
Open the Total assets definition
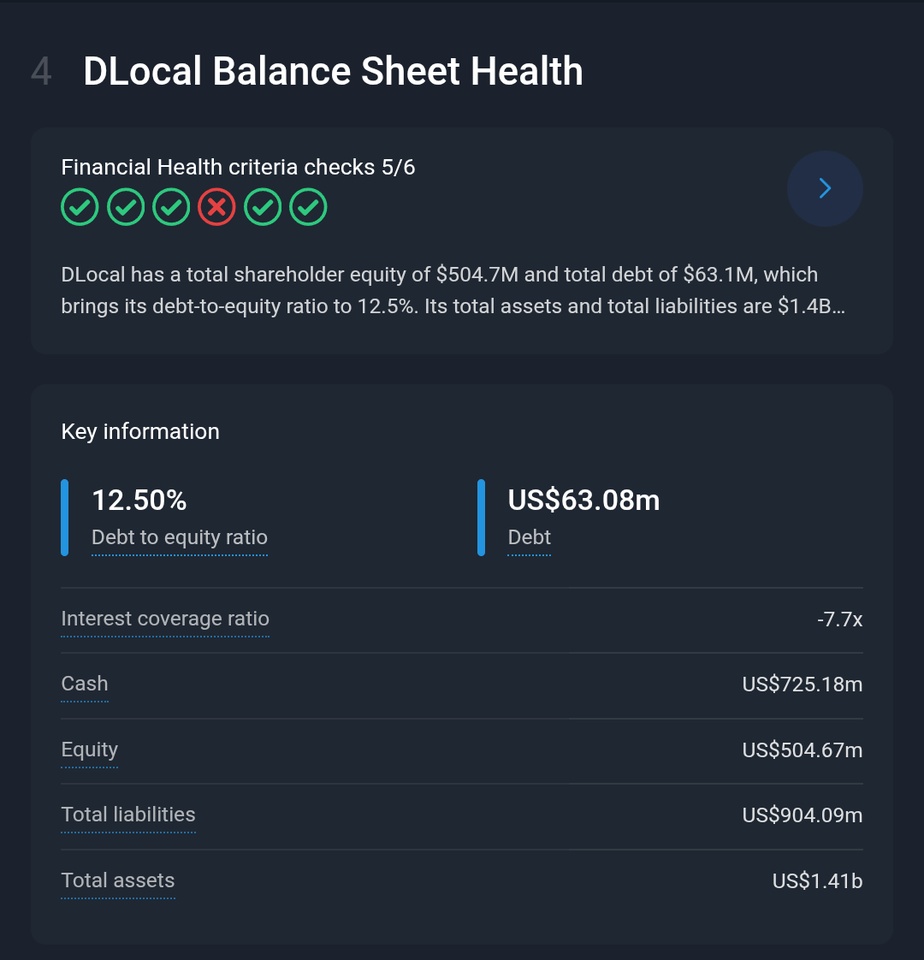click(x=117, y=881)
